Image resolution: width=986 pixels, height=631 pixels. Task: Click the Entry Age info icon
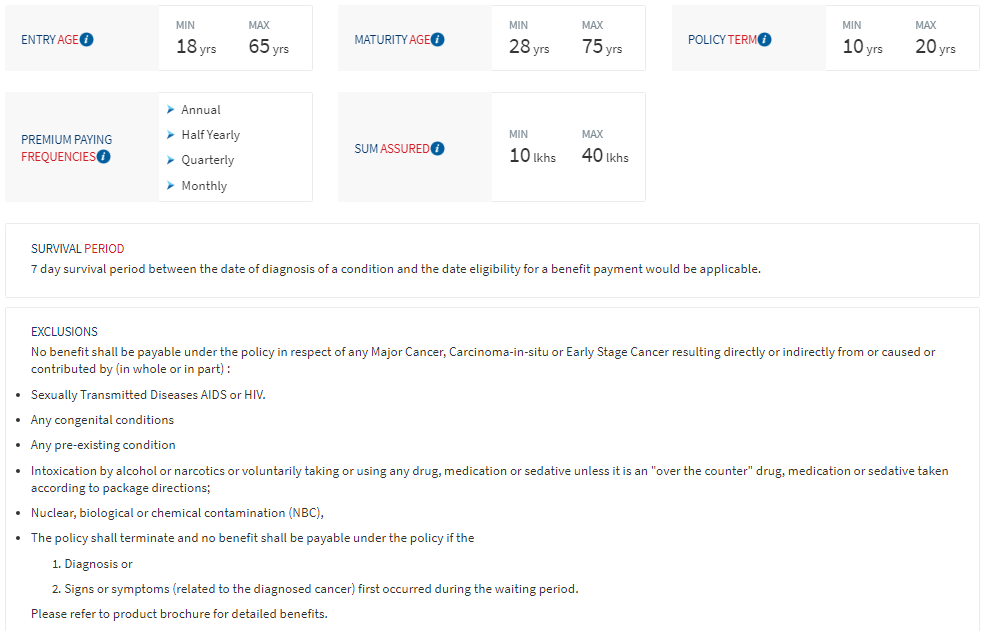click(x=87, y=40)
